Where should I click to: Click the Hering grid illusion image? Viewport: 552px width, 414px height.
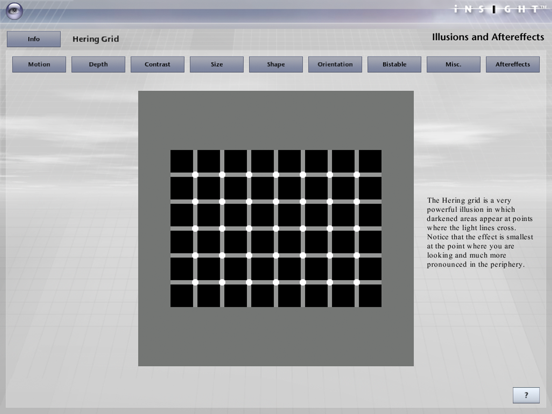pos(276,228)
